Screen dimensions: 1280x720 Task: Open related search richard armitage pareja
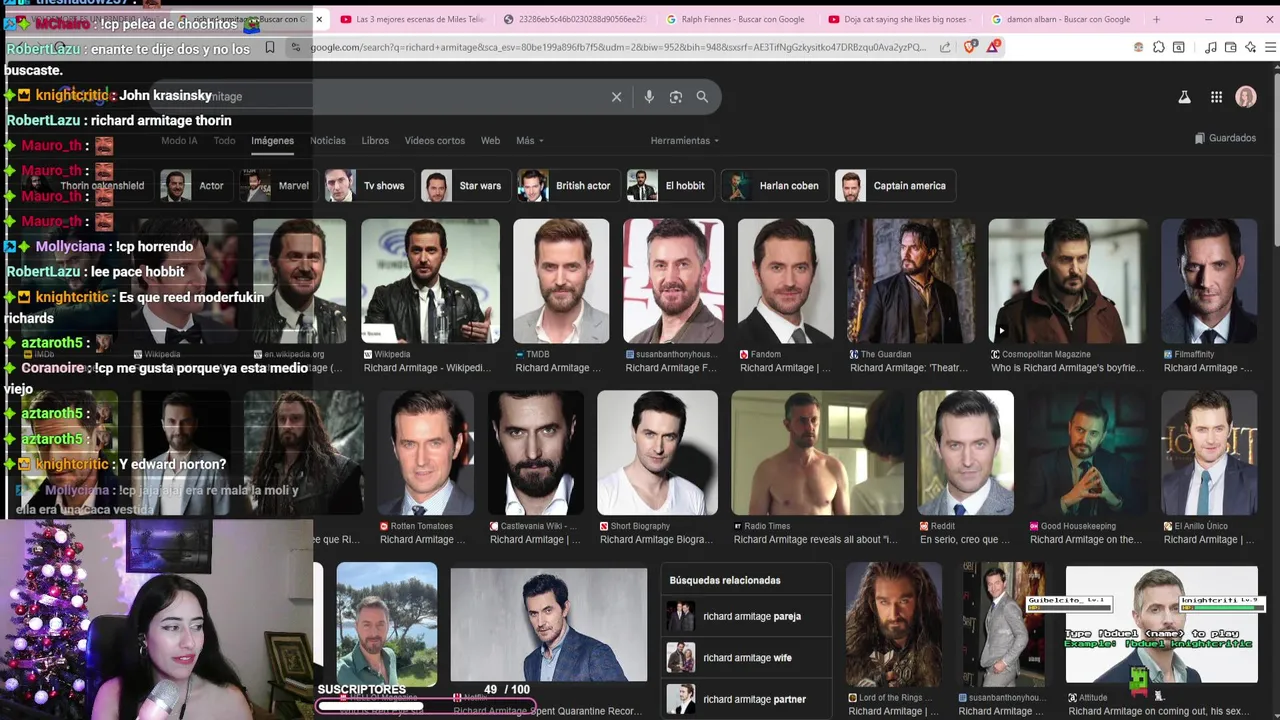point(746,617)
